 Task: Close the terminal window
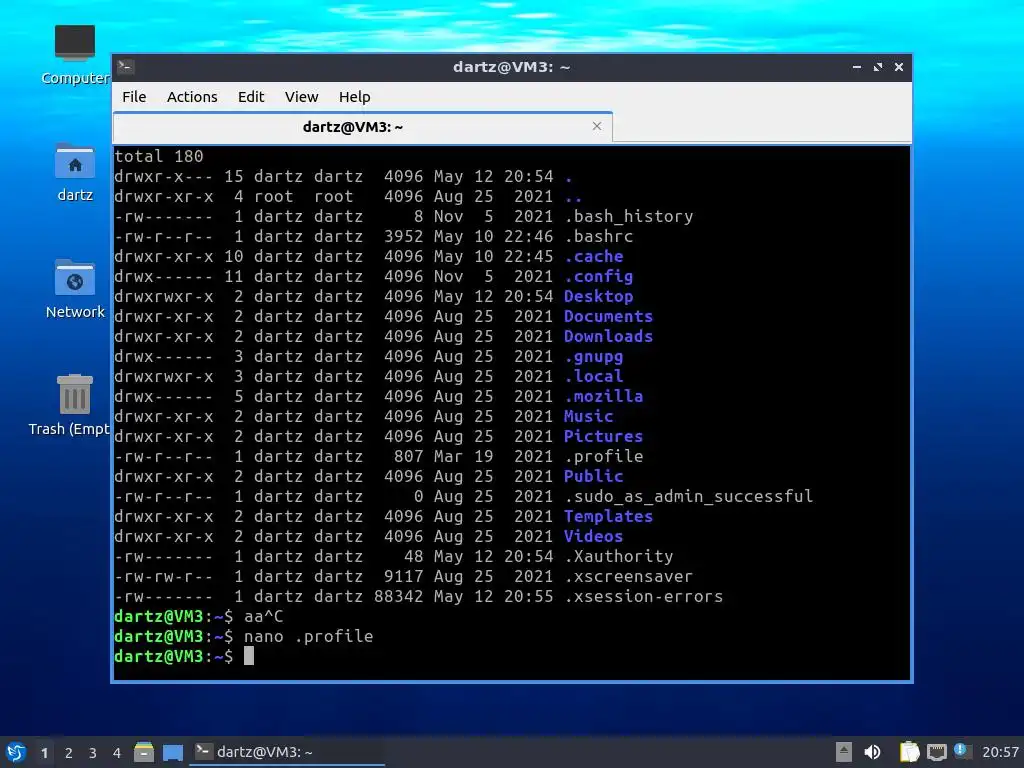click(x=899, y=67)
